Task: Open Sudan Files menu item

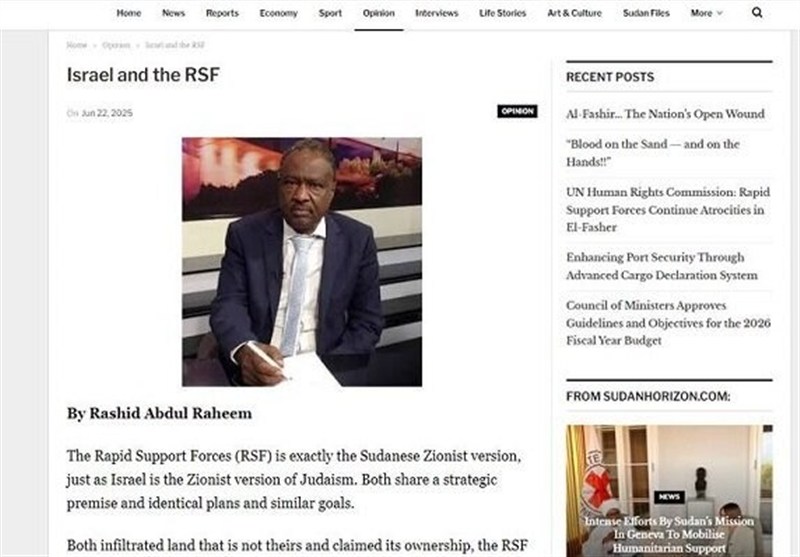Action: (x=646, y=13)
